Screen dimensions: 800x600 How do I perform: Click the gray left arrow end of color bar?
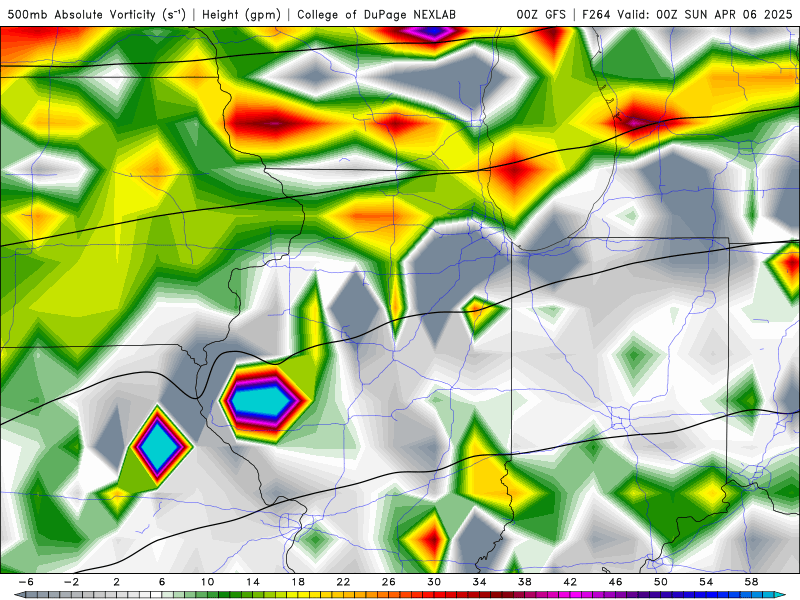tap(19, 595)
